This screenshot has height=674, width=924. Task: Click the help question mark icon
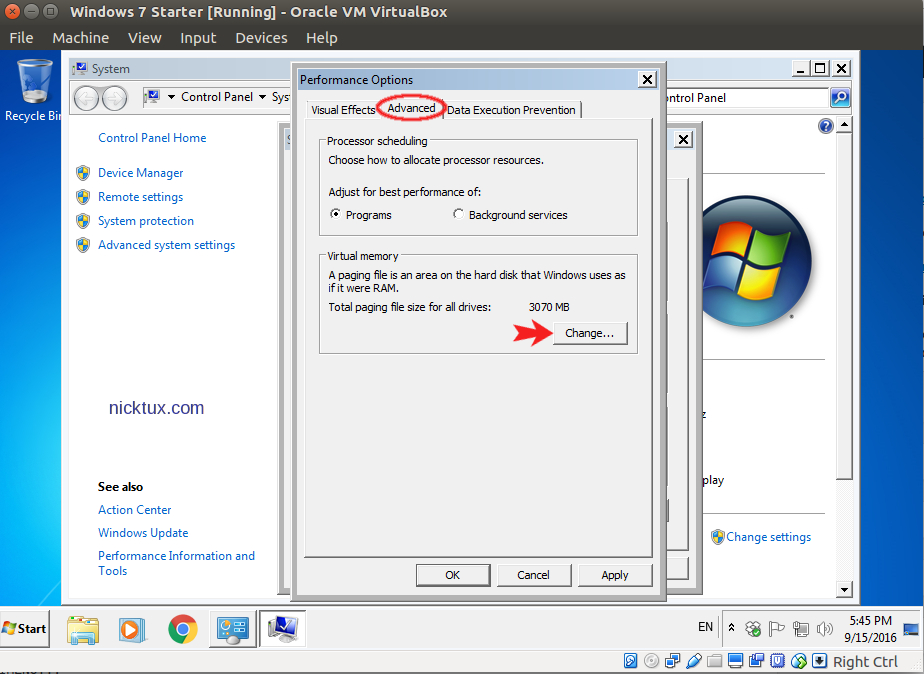tap(825, 126)
